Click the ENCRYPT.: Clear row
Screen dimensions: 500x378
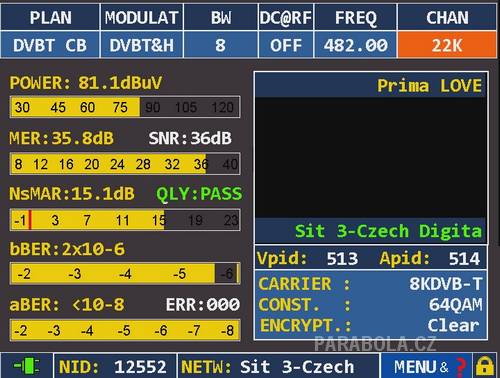click(371, 325)
